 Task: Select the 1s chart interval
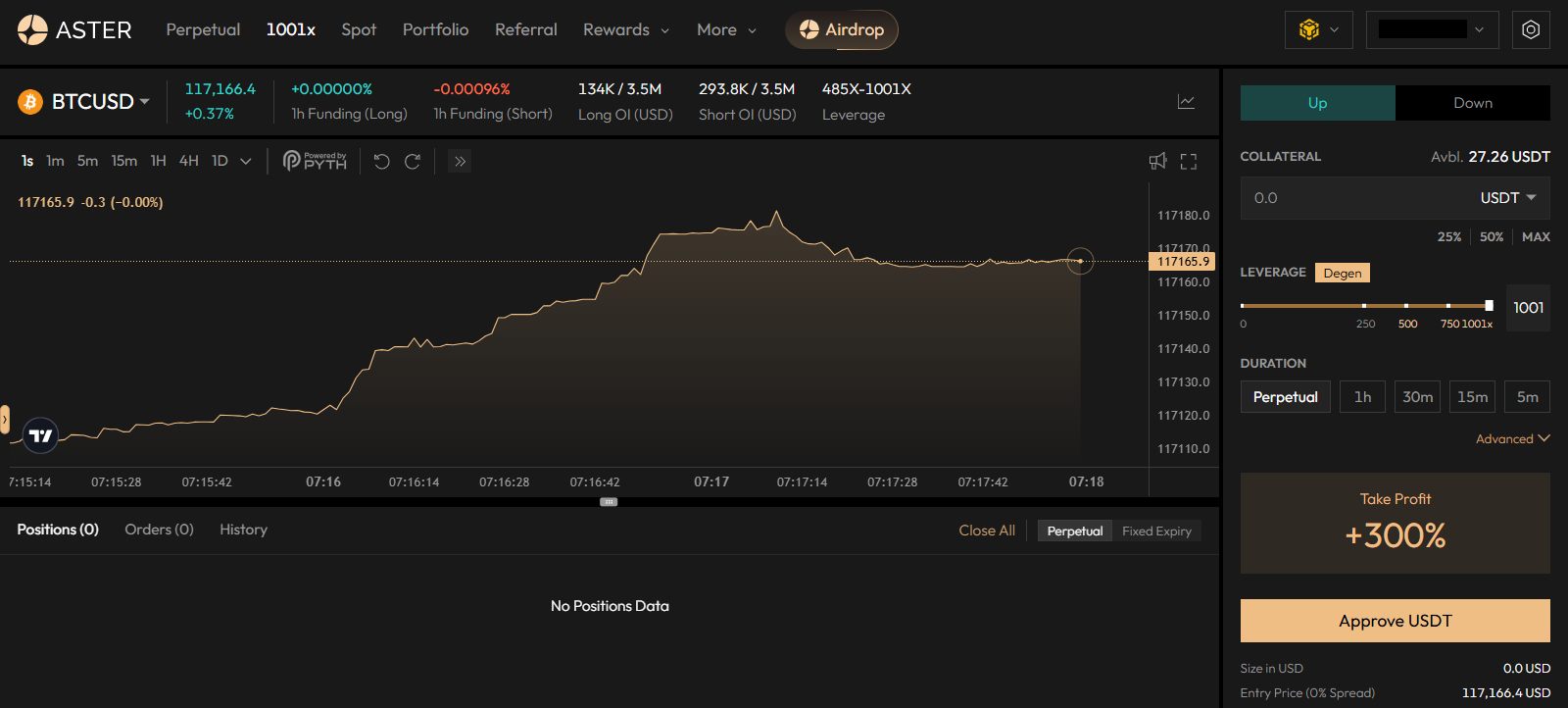(27, 161)
